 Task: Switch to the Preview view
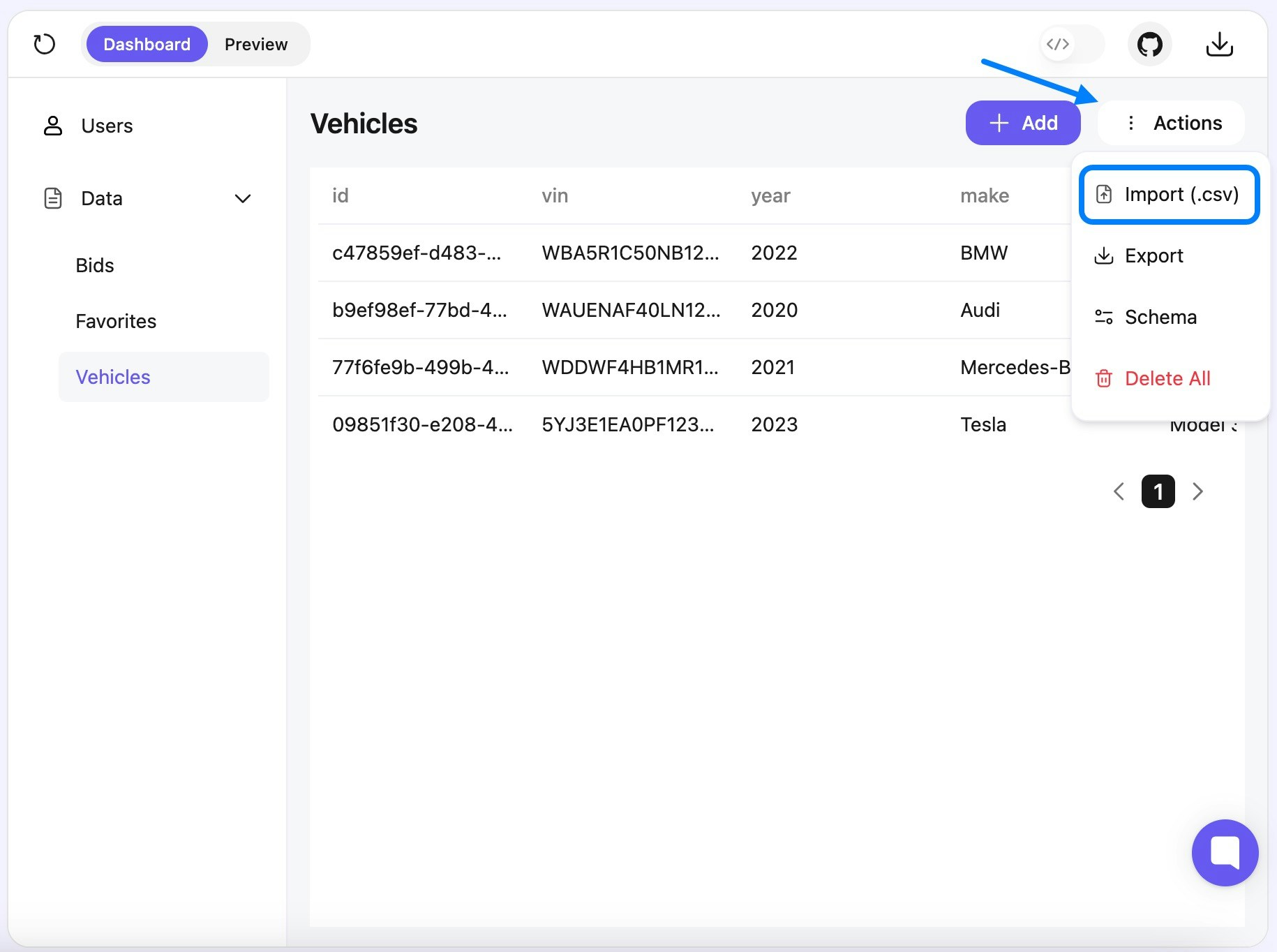pyautogui.click(x=255, y=44)
